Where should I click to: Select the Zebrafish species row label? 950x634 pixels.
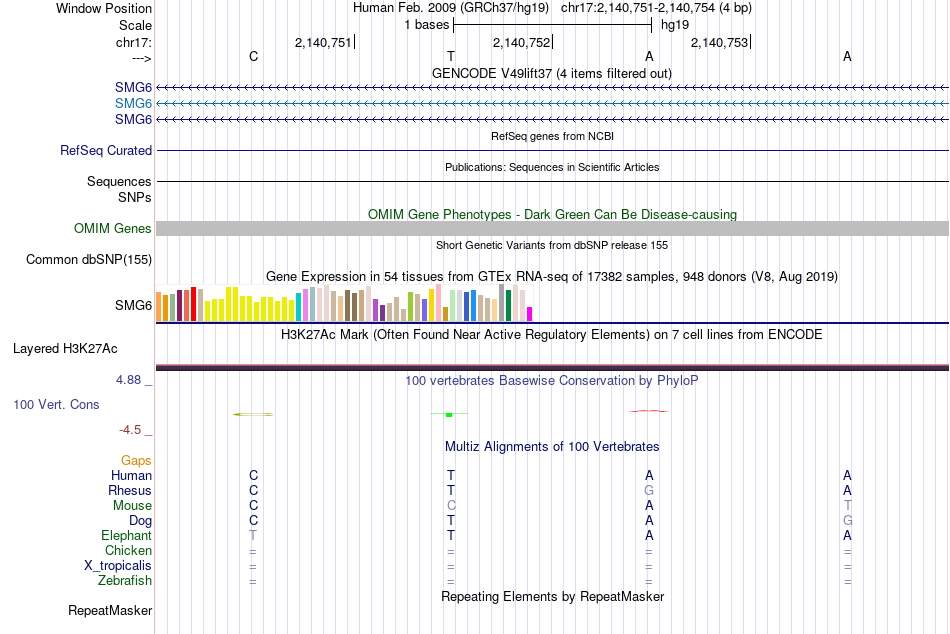[125, 581]
